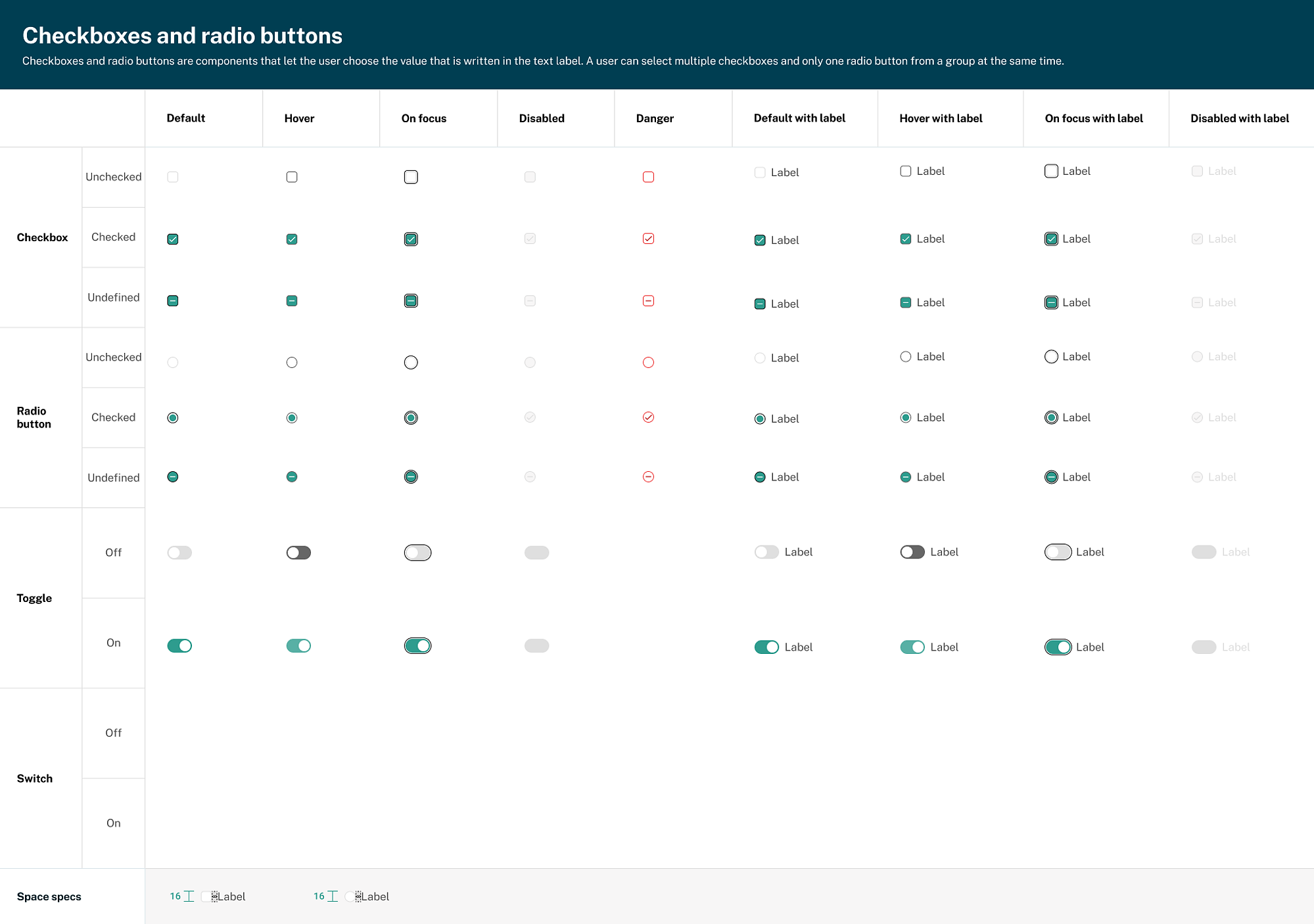1314x924 pixels.
Task: Turn off the default labeled on toggle
Action: pos(766,647)
